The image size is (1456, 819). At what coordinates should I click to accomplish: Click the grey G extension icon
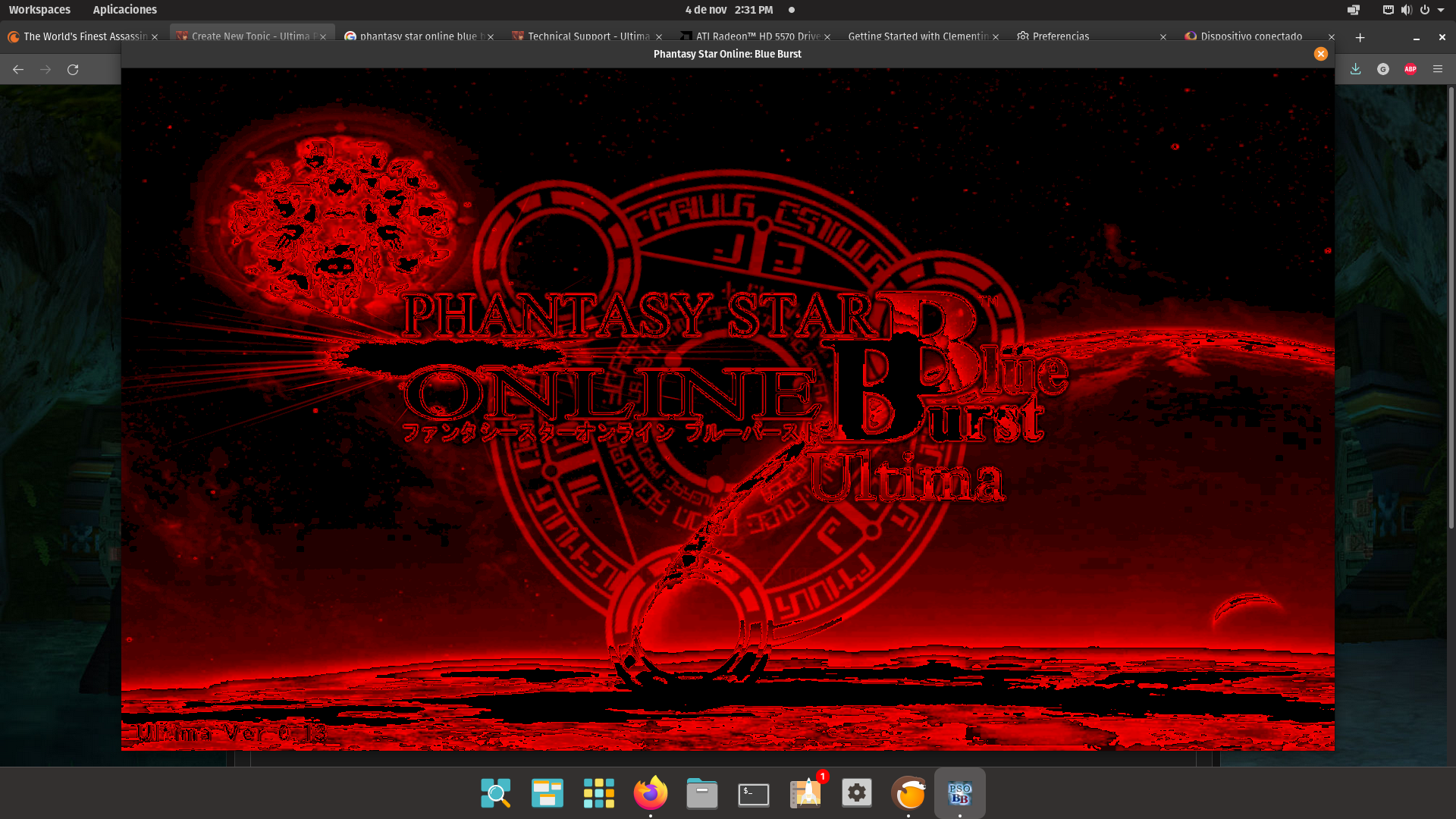click(1383, 69)
